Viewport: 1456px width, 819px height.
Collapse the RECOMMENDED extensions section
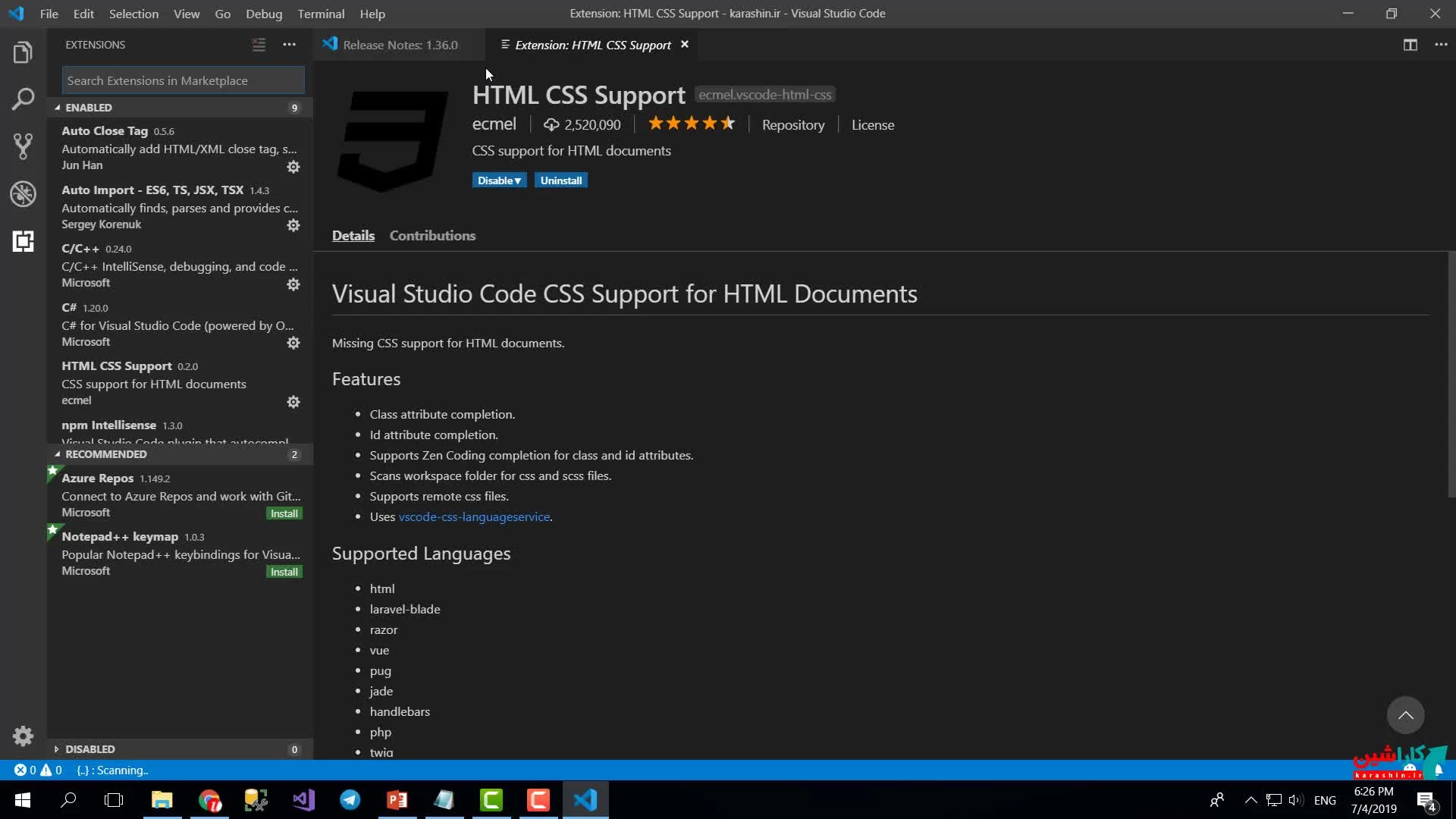point(180,454)
